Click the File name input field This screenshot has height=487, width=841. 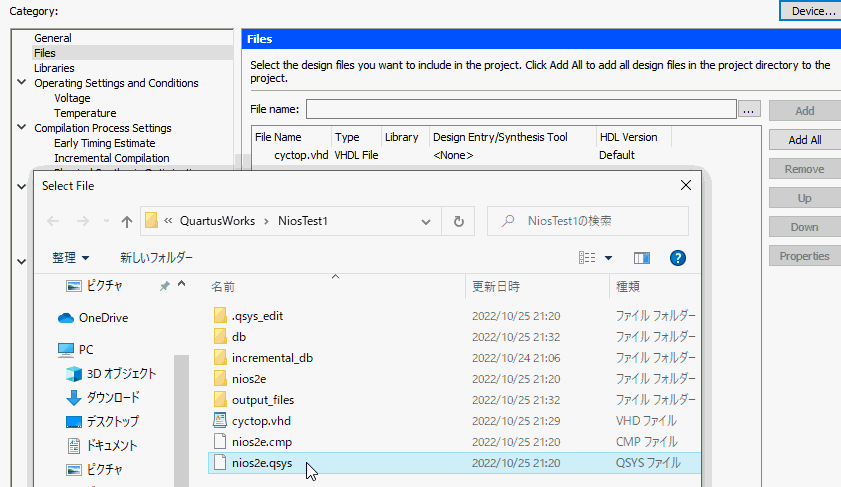coord(521,109)
